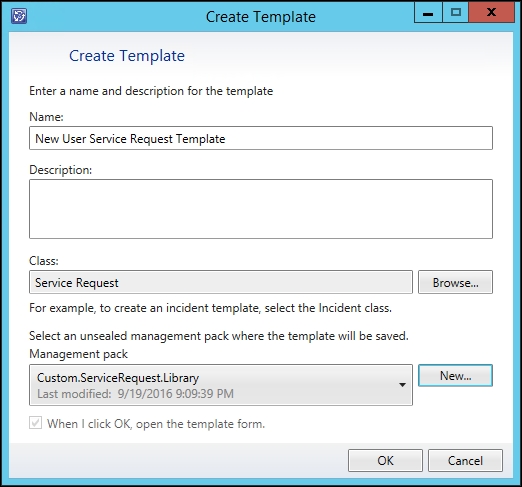Focus the Name text field
Screen dimensions: 522x487
261,138
